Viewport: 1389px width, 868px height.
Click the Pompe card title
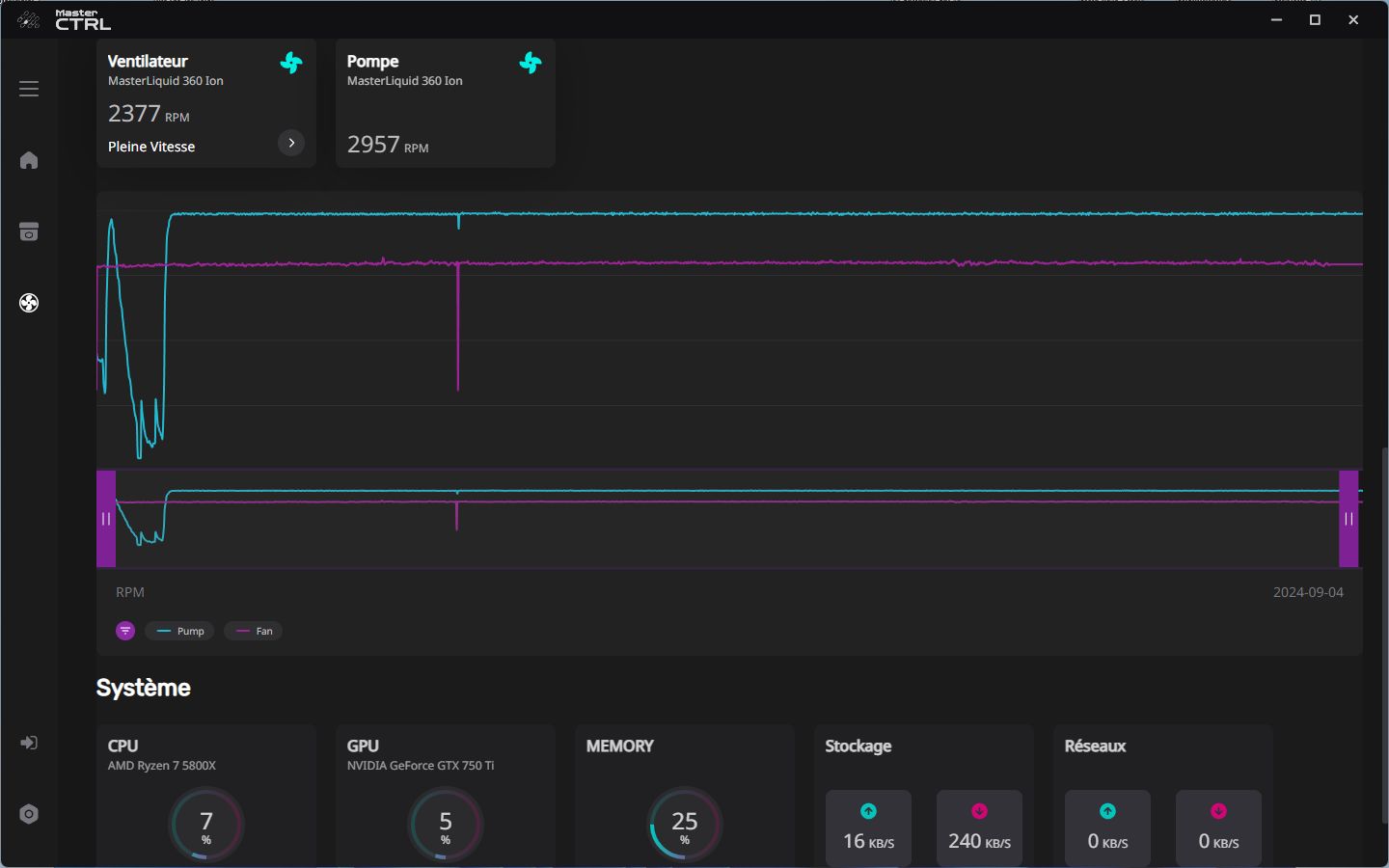click(372, 61)
